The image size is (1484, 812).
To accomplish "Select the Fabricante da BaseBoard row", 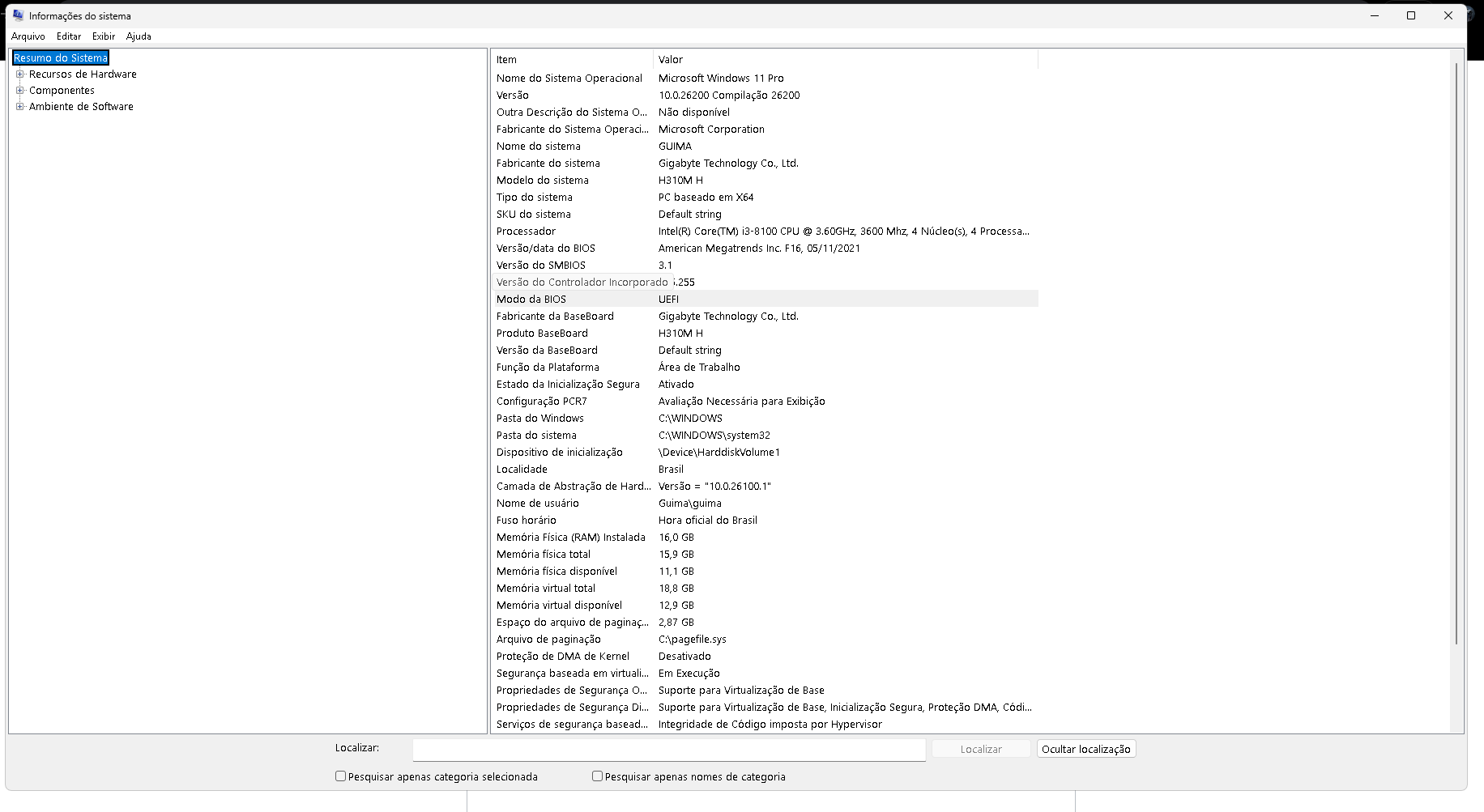I will click(x=765, y=317).
